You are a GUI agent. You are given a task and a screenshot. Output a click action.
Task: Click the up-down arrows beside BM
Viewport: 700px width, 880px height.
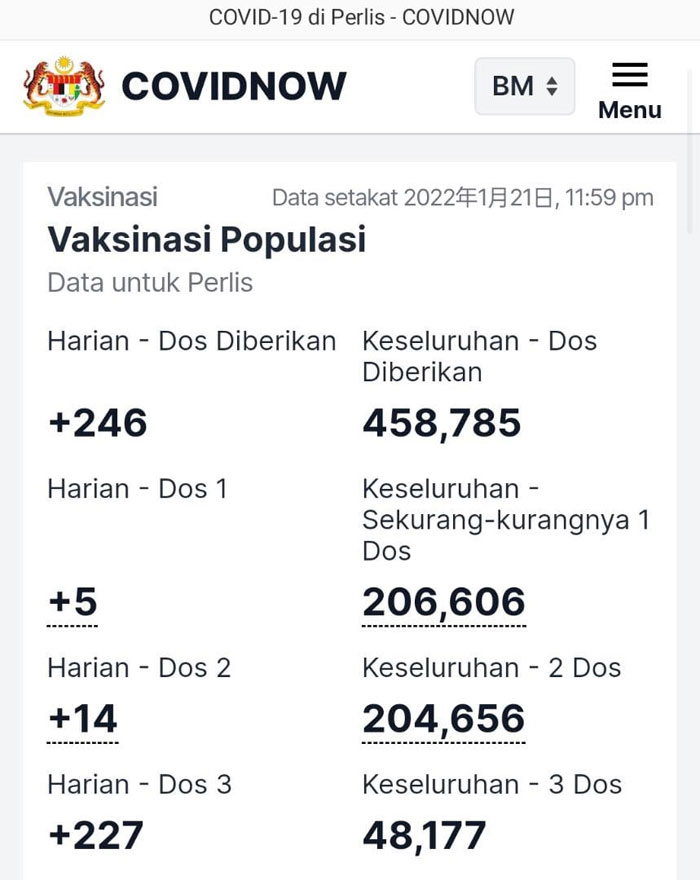click(x=552, y=86)
